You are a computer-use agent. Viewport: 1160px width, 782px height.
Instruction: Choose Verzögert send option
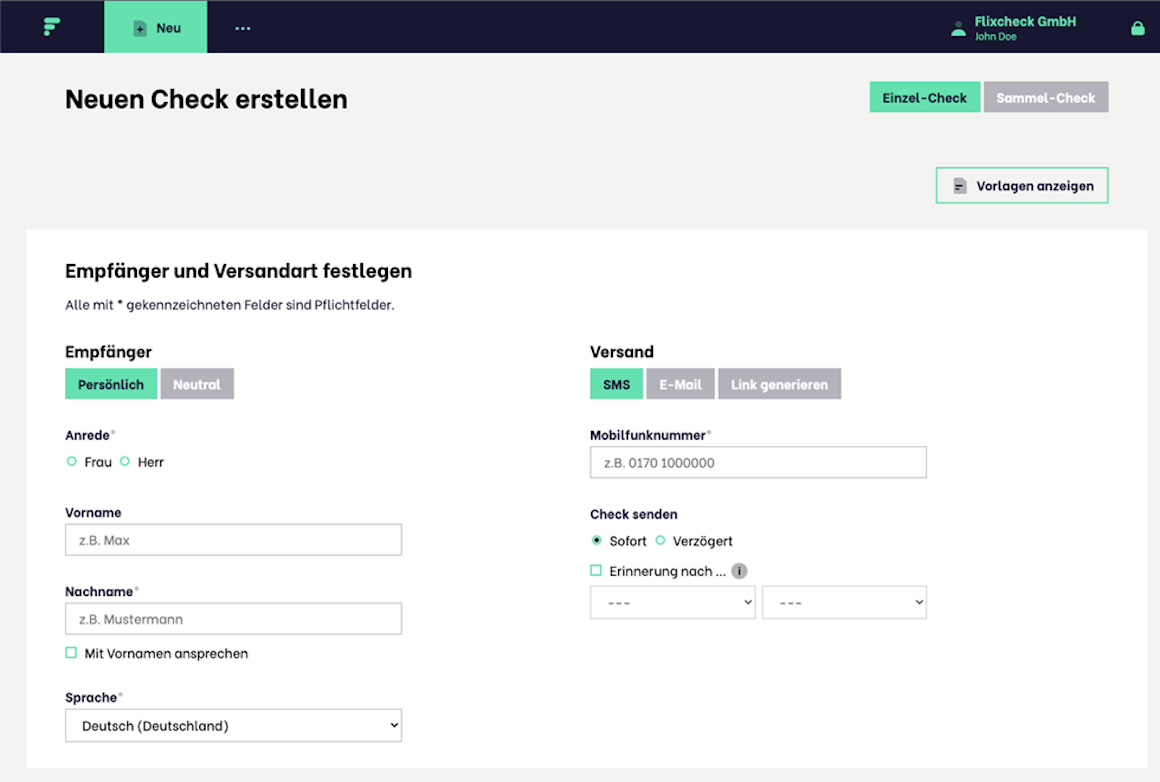point(660,541)
